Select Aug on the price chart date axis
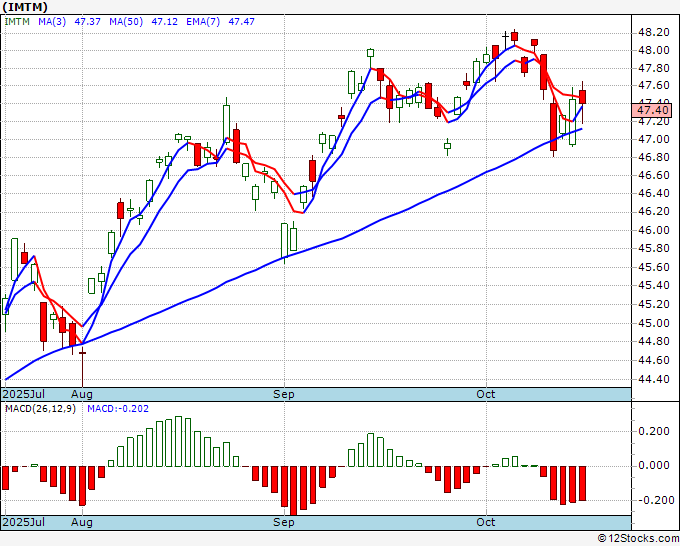 pos(82,394)
